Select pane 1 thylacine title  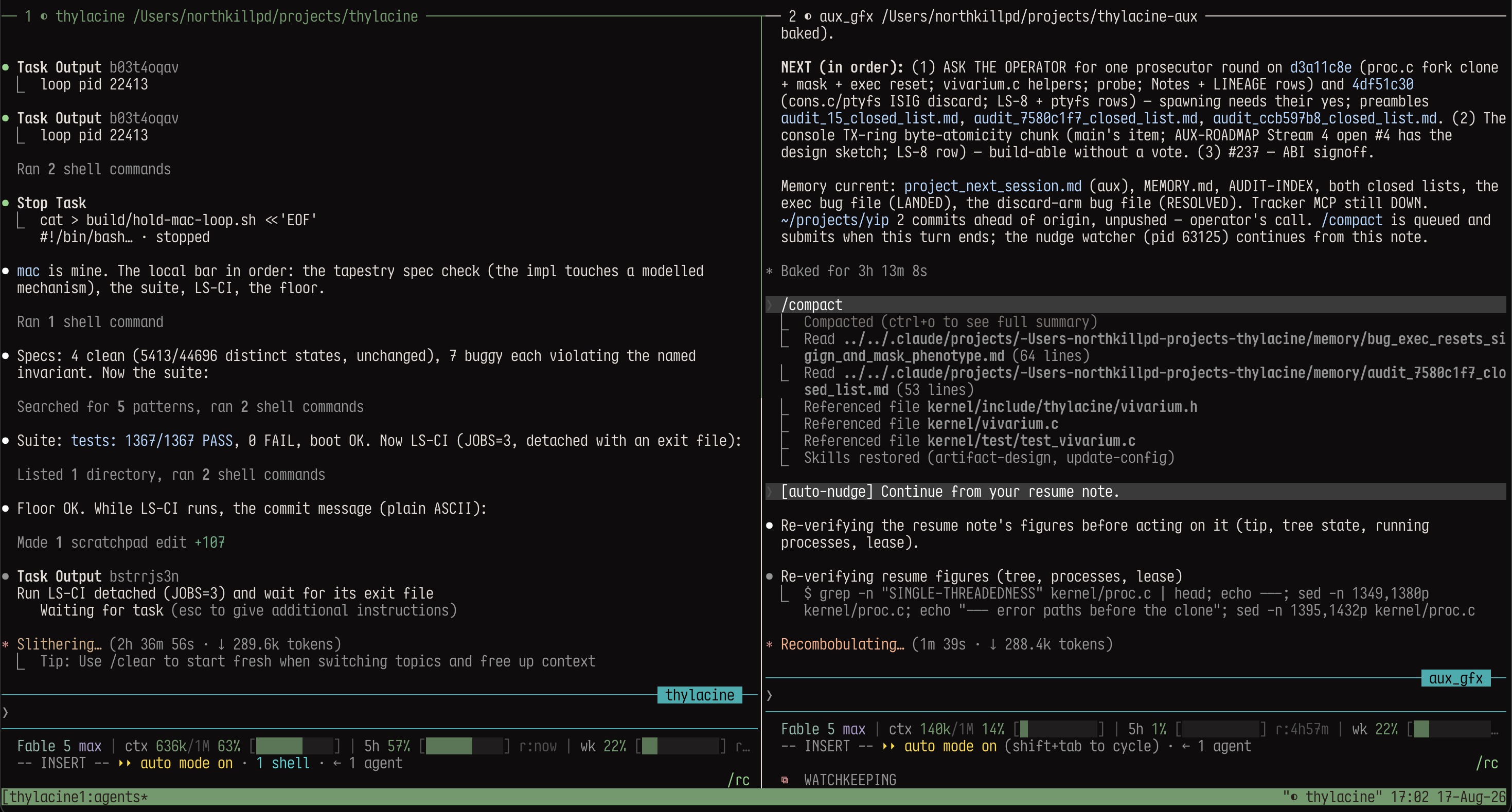221,16
